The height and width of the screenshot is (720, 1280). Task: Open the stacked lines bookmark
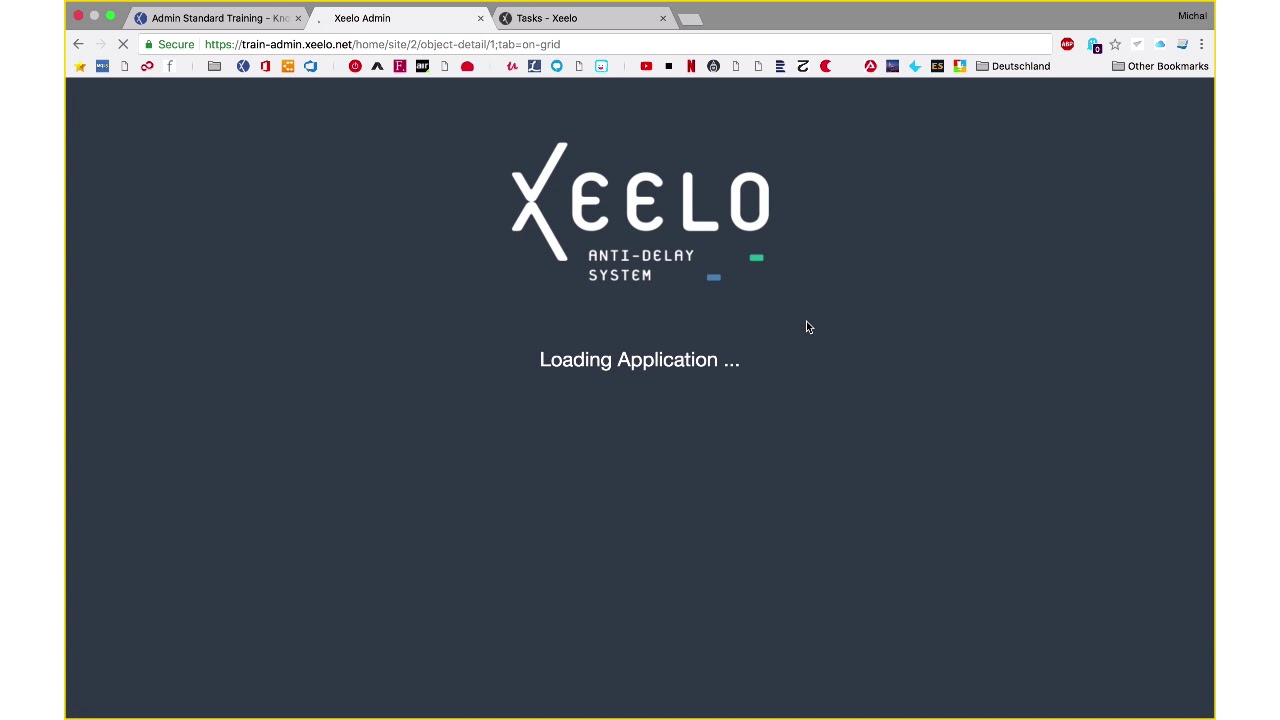(780, 66)
